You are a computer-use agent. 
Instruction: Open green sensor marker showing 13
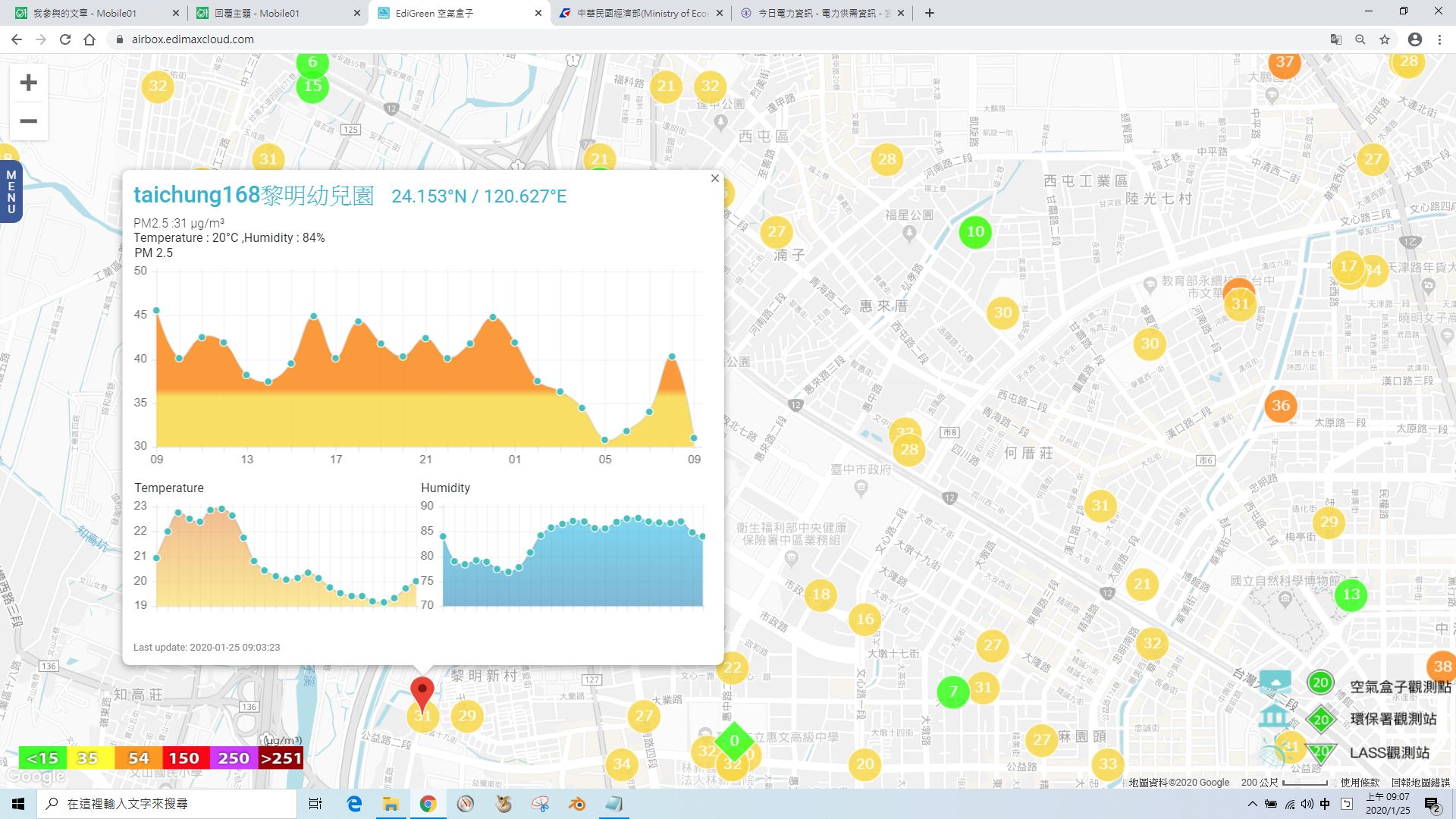pos(1351,595)
